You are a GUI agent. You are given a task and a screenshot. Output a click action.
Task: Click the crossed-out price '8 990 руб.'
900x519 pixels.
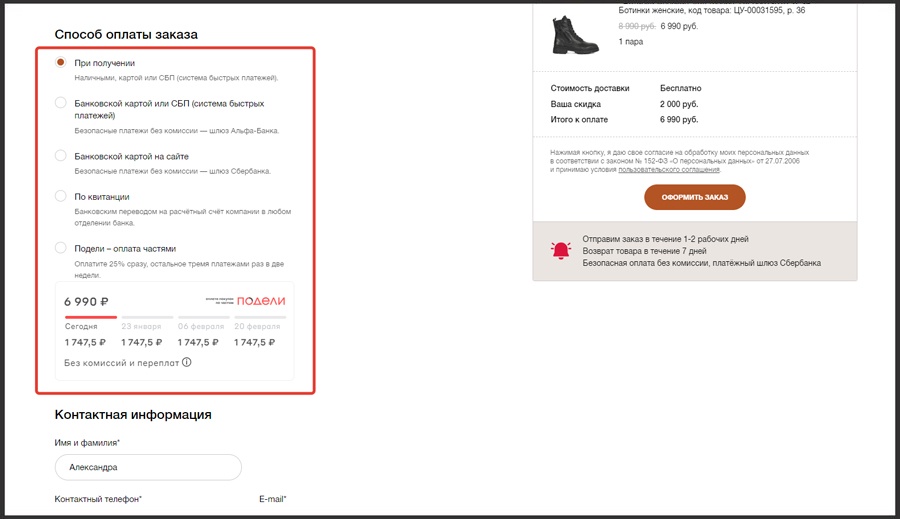(638, 26)
